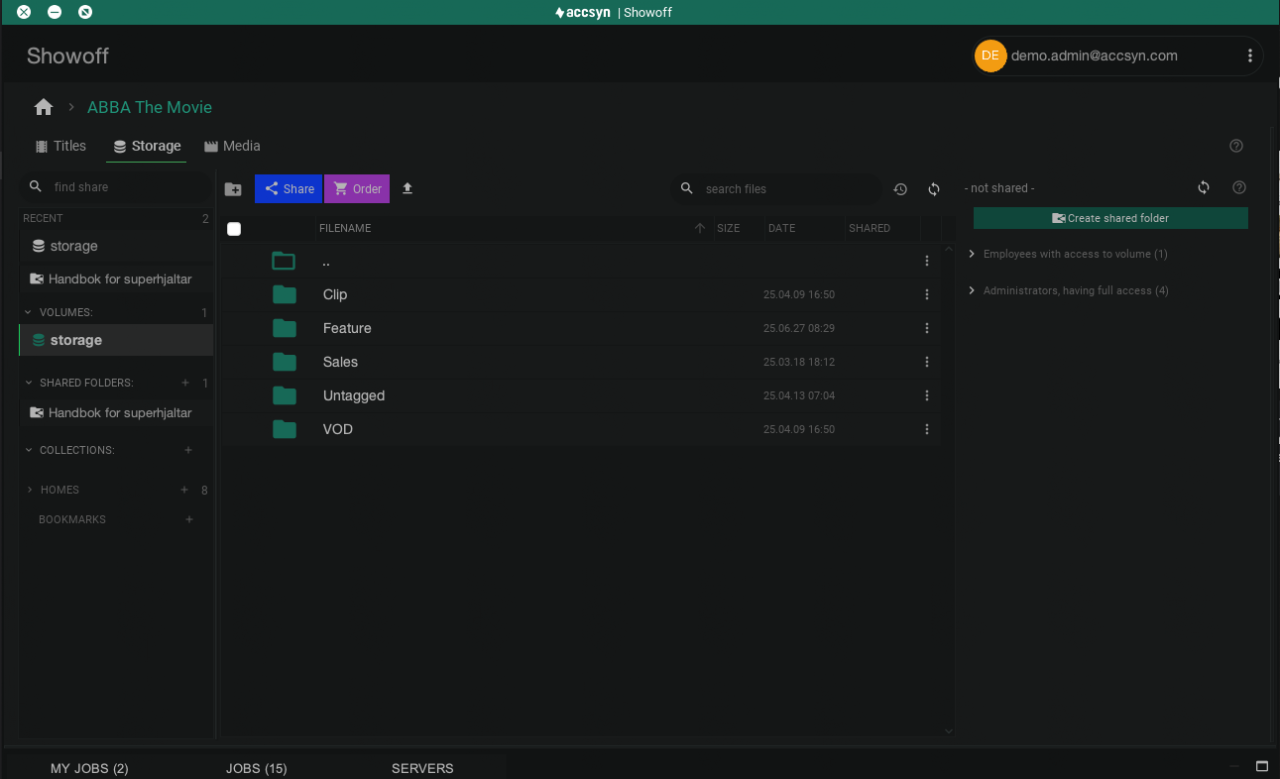Open the more options menu for Sales

(x=927, y=362)
